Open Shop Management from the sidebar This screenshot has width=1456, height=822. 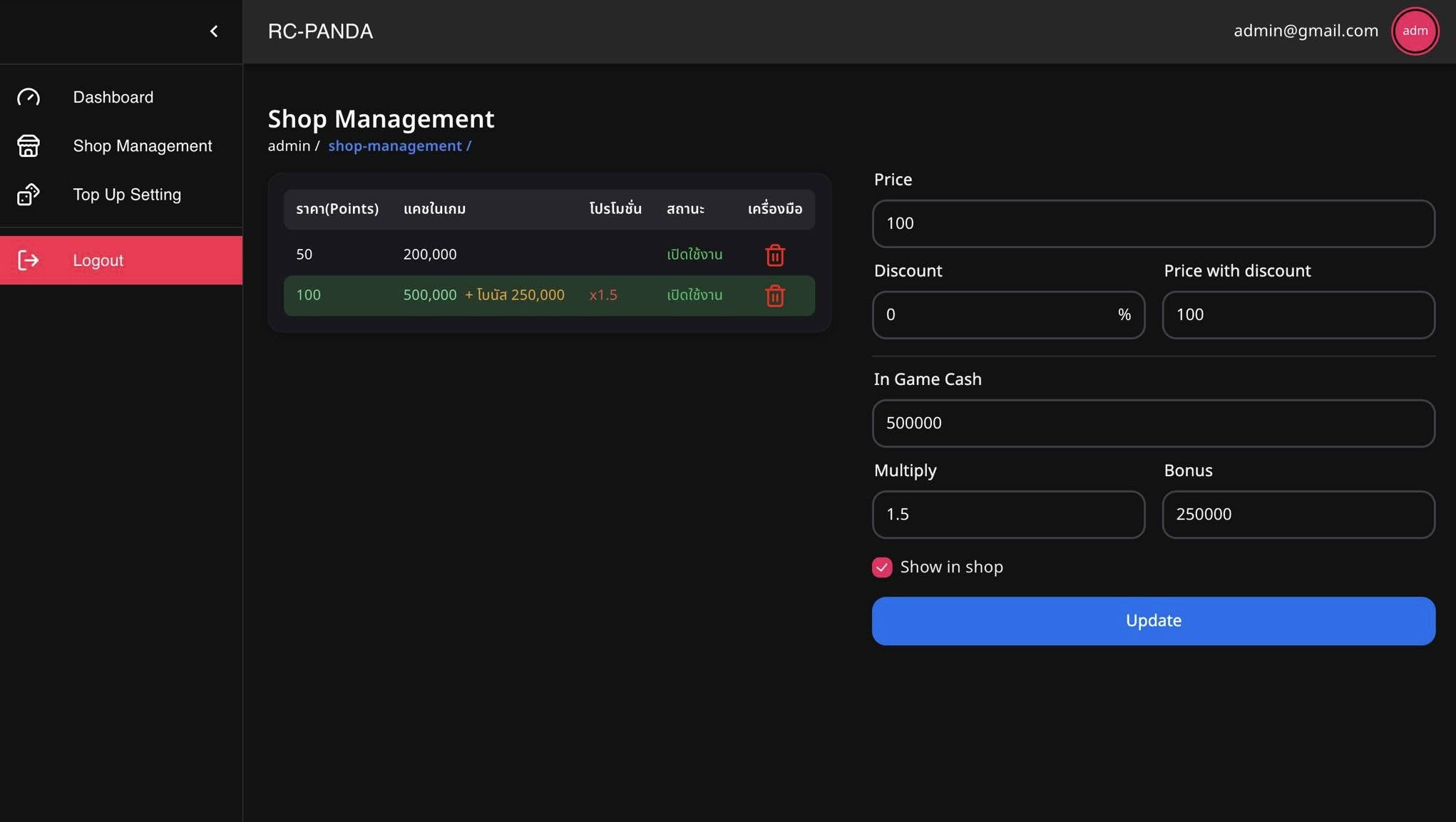[121, 145]
